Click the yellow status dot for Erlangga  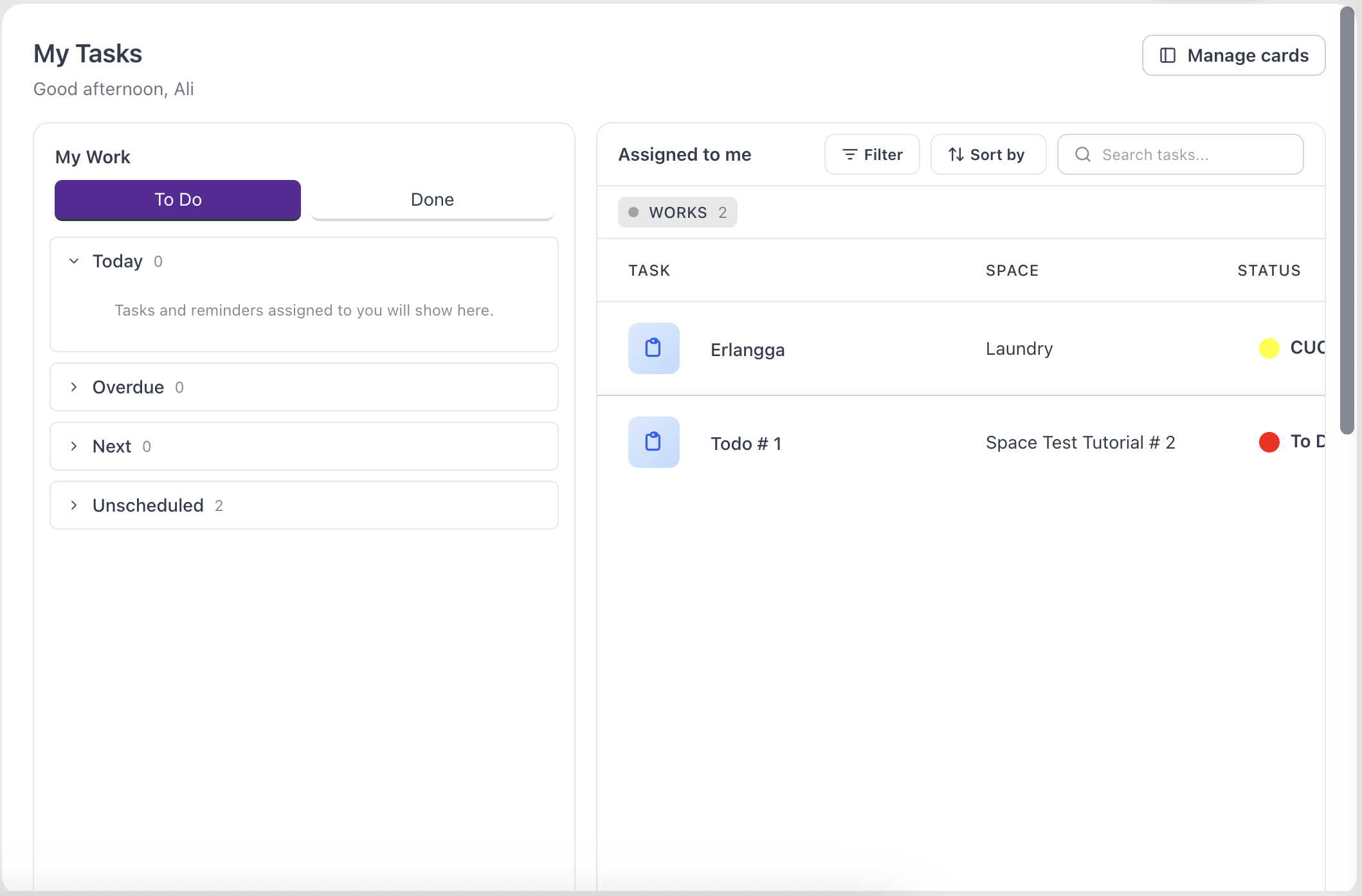(1269, 348)
